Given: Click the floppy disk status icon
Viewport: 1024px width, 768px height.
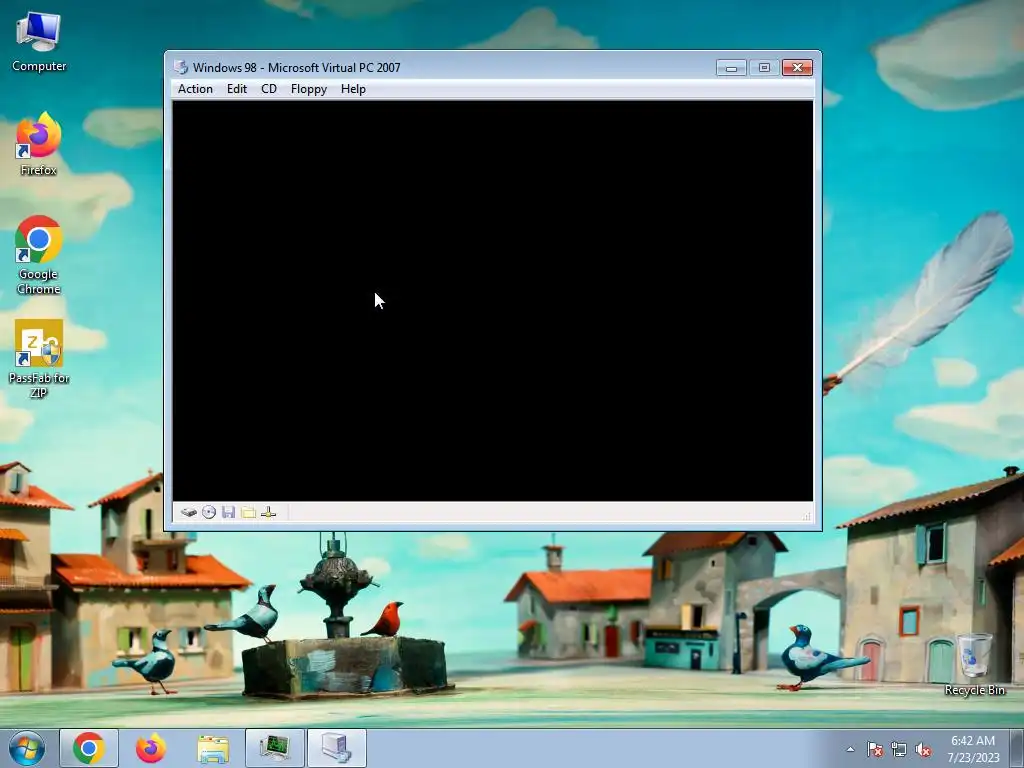Looking at the screenshot, I should click(229, 513).
